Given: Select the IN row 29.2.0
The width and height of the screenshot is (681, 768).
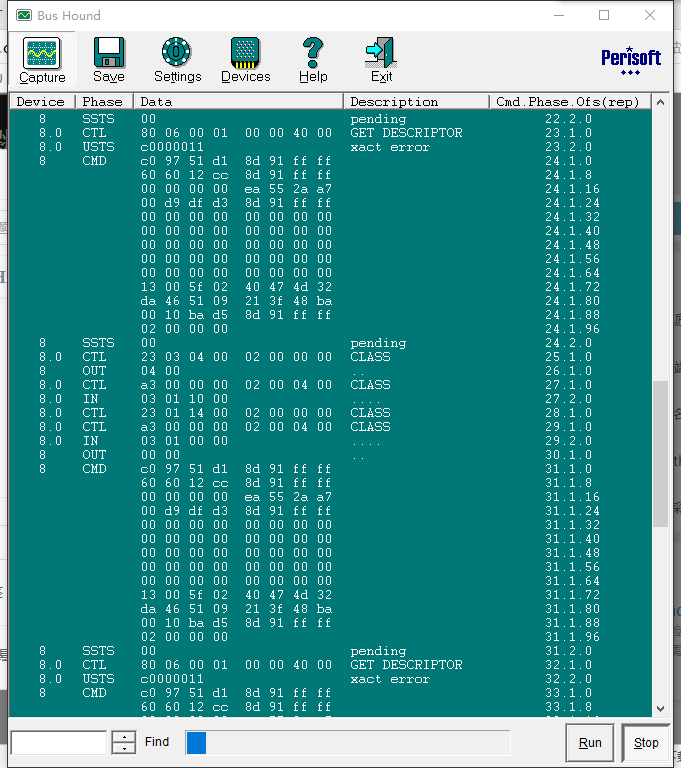Looking at the screenshot, I should click(x=331, y=441).
